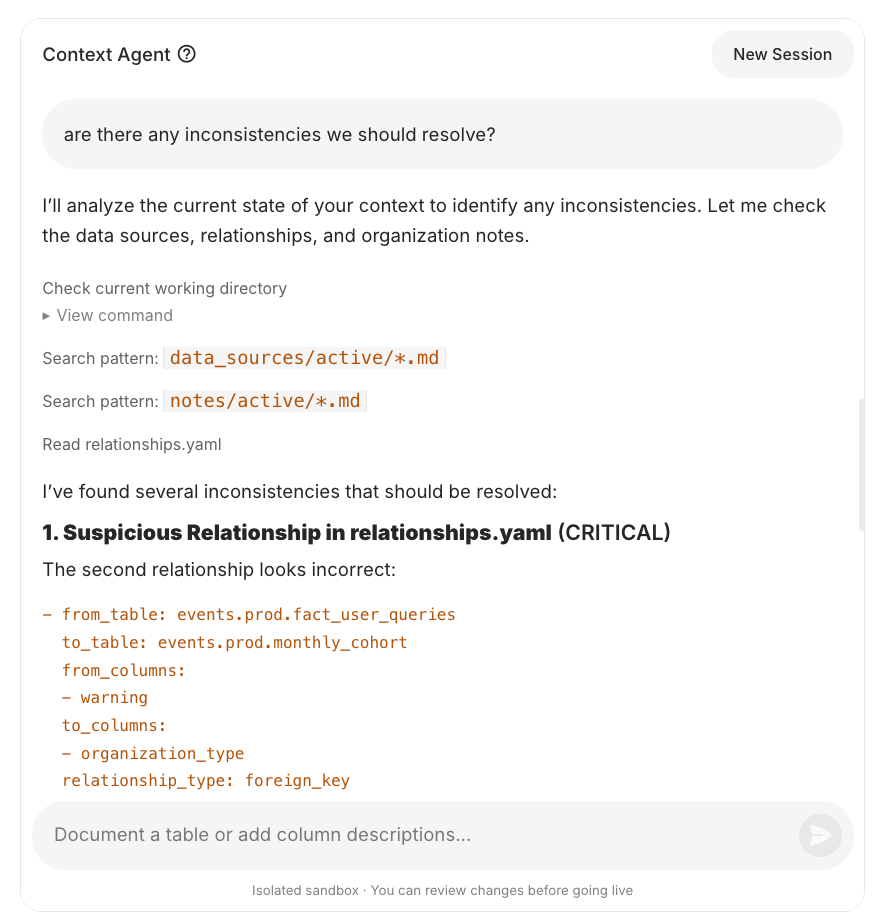Select the 'Read relationships.yaml' step
Viewport: 887px width, 923px height.
pos(132,444)
